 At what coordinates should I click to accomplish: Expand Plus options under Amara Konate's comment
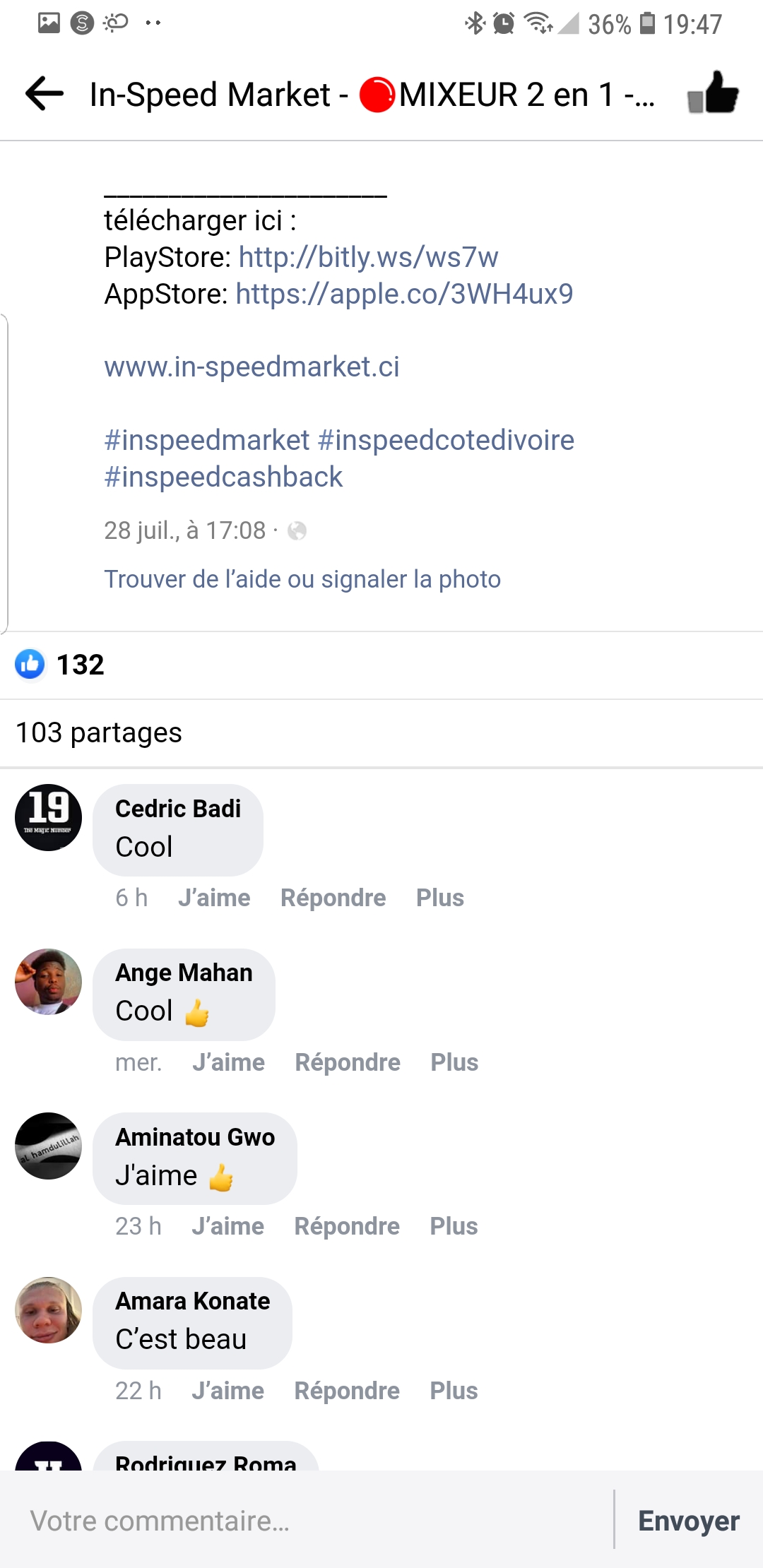point(454,1391)
